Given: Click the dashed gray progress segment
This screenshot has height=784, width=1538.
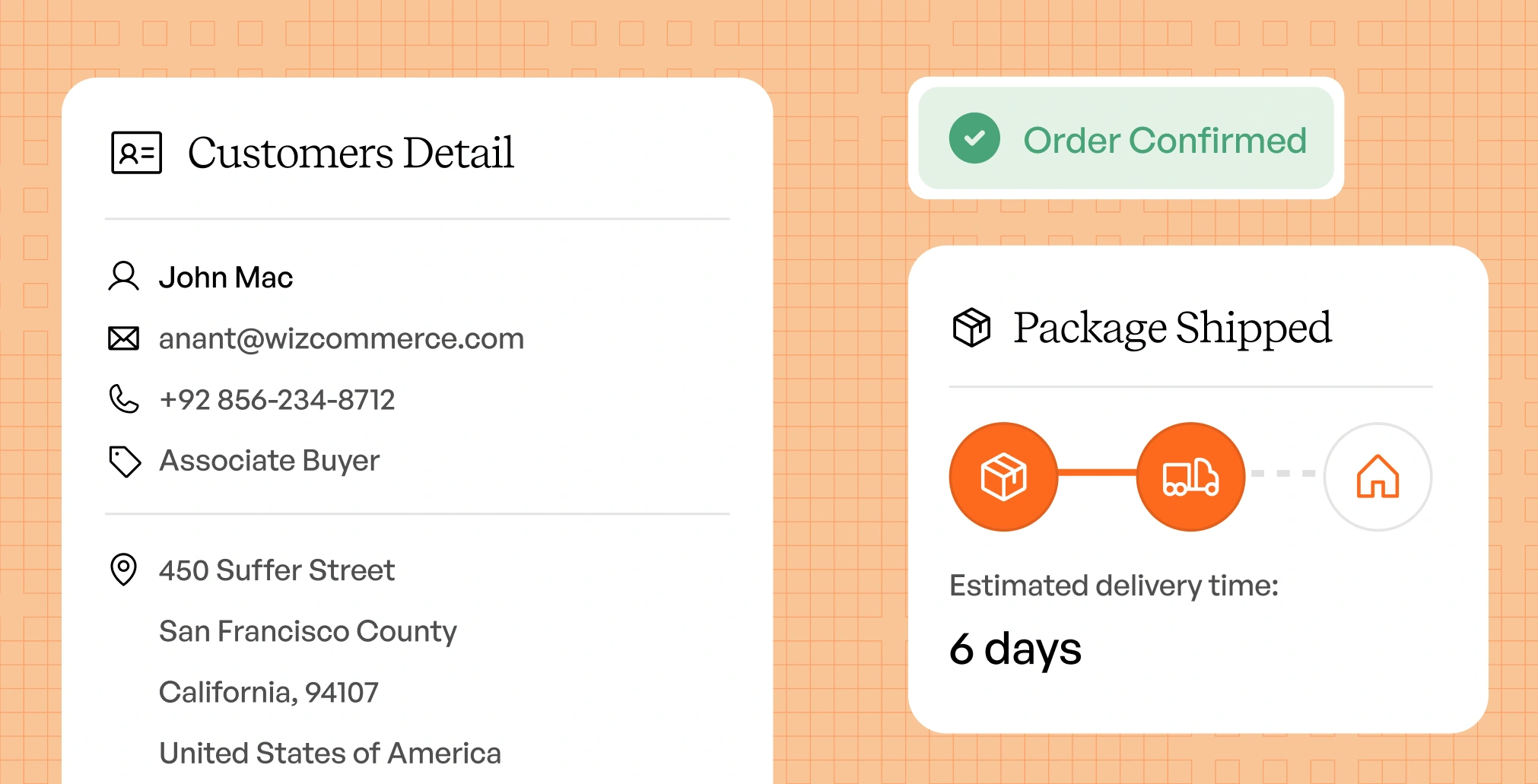Looking at the screenshot, I should tap(1284, 473).
